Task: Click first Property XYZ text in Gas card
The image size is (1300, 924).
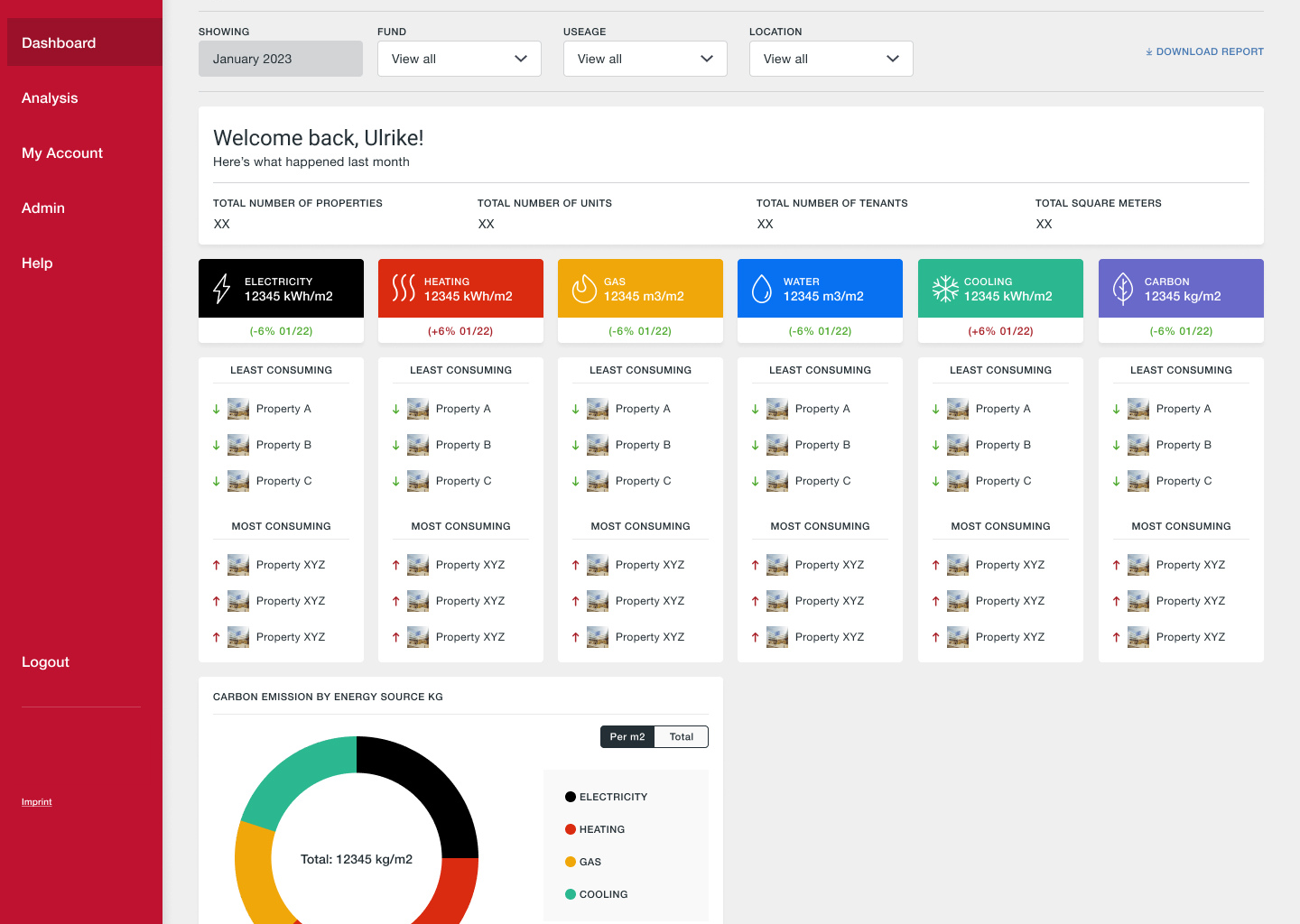Action: pyautogui.click(x=650, y=565)
